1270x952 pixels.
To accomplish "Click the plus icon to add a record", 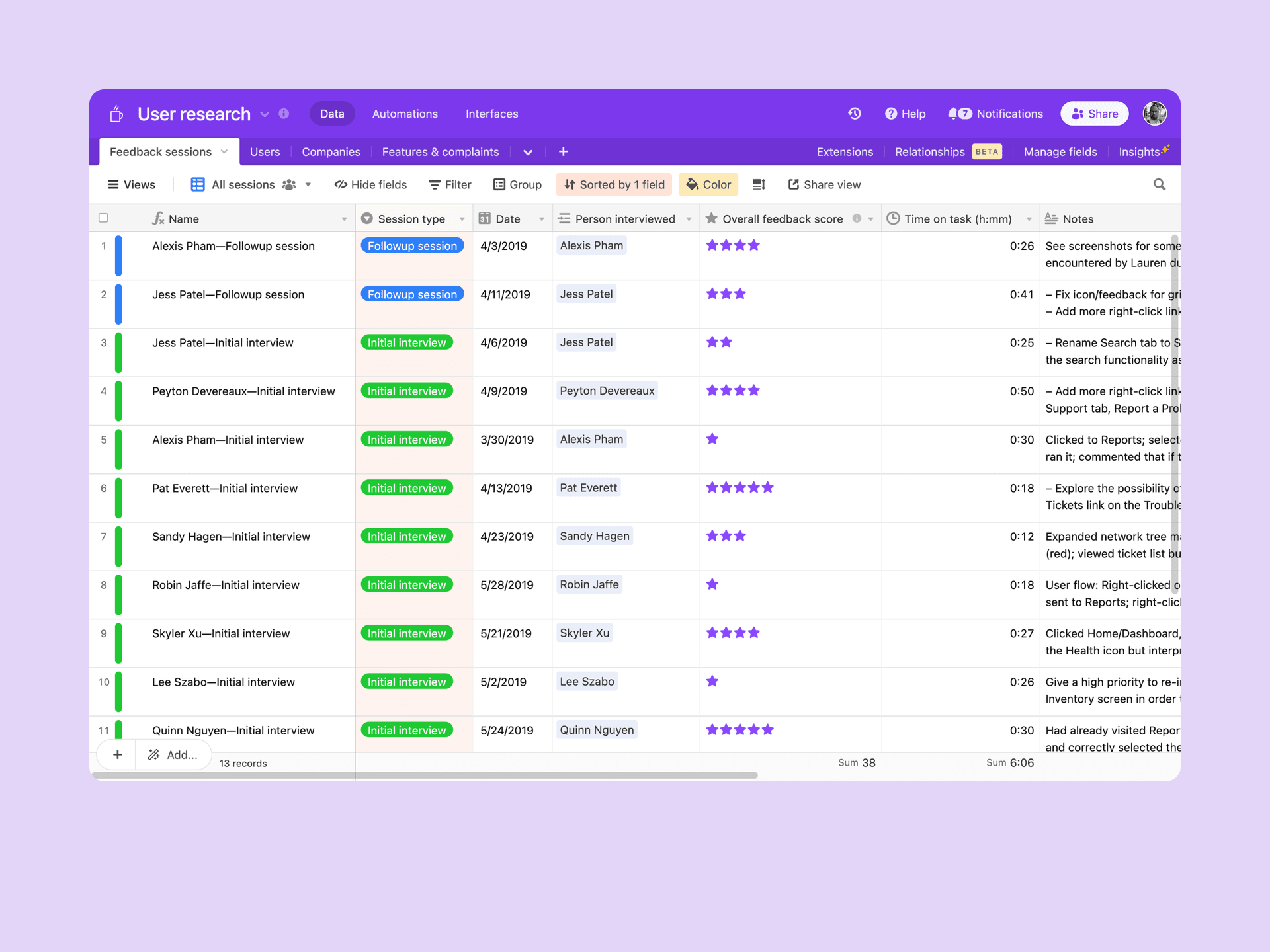I will click(118, 754).
